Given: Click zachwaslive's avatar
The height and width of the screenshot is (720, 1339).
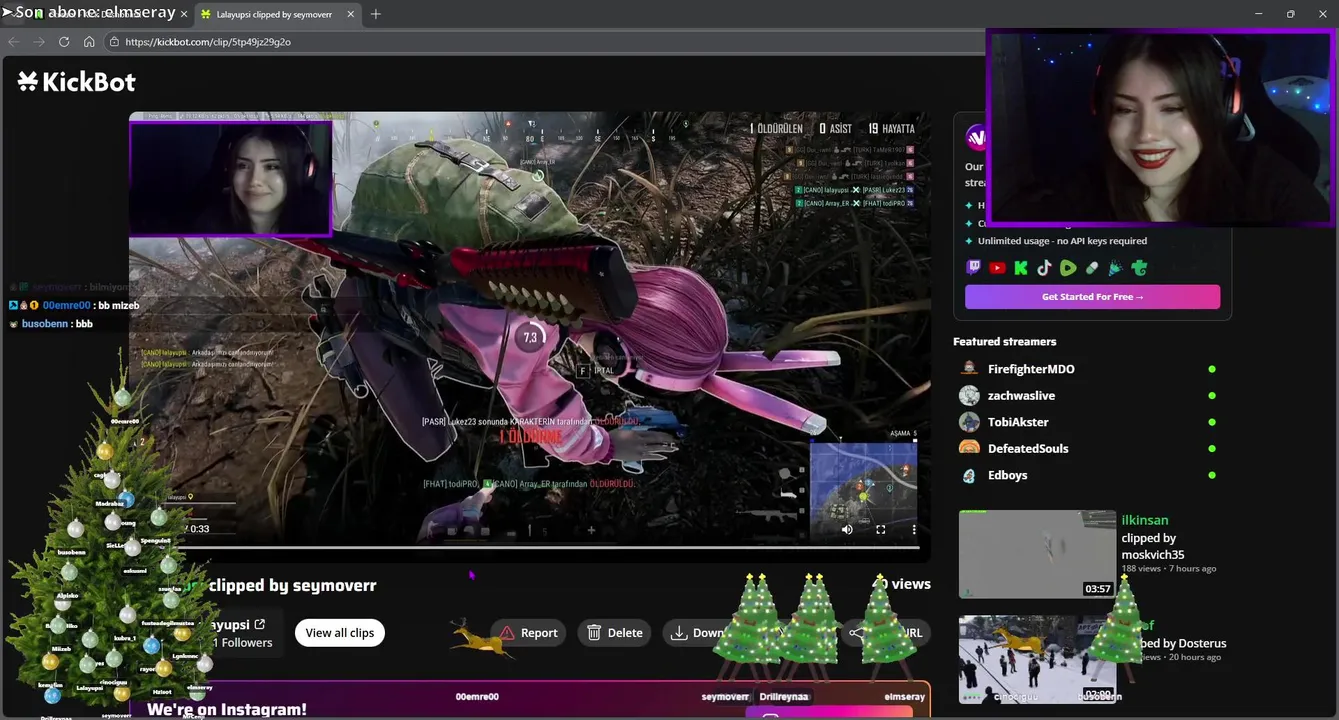Looking at the screenshot, I should pos(969,395).
